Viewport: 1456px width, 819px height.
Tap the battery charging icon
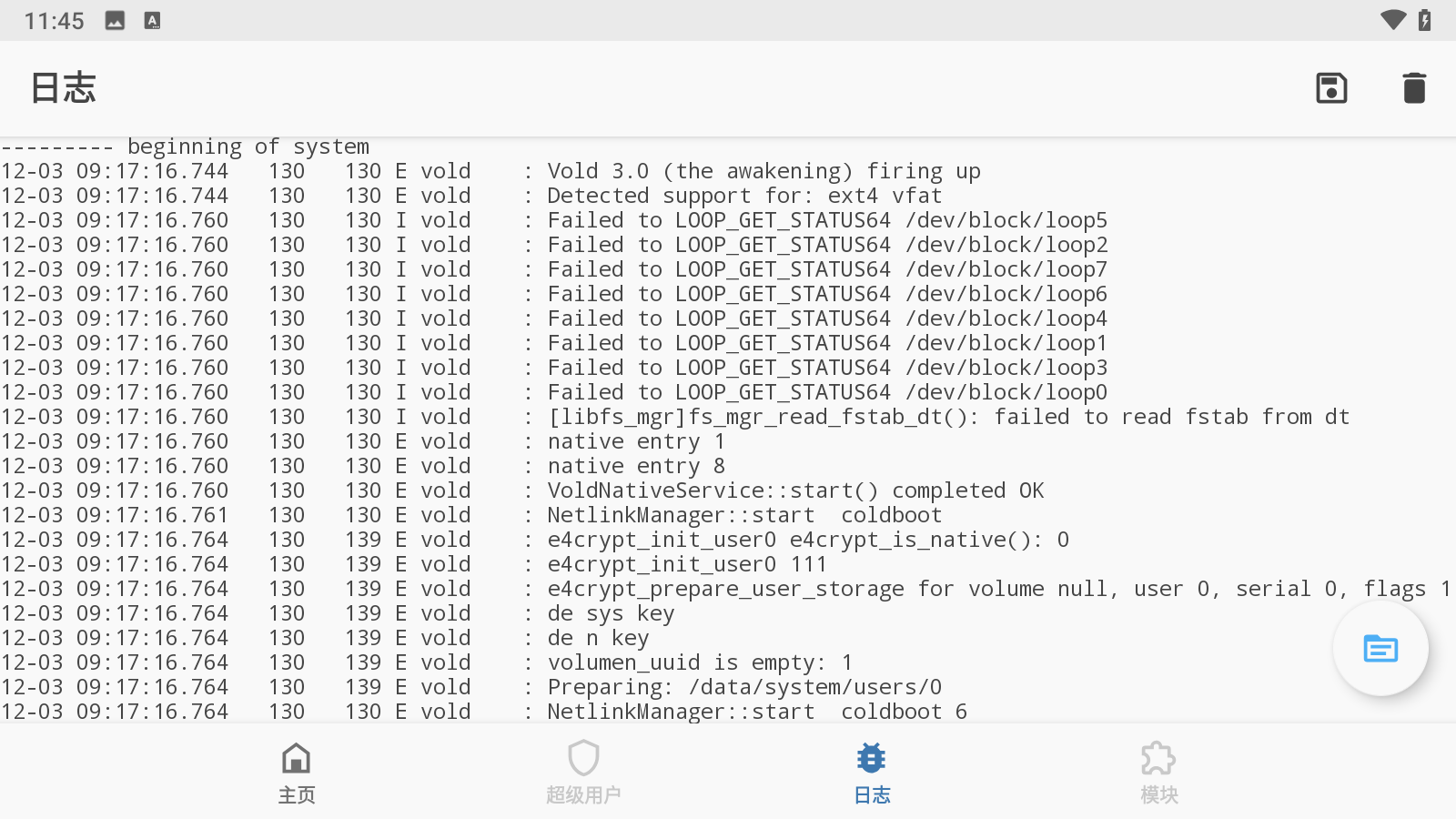1425,20
